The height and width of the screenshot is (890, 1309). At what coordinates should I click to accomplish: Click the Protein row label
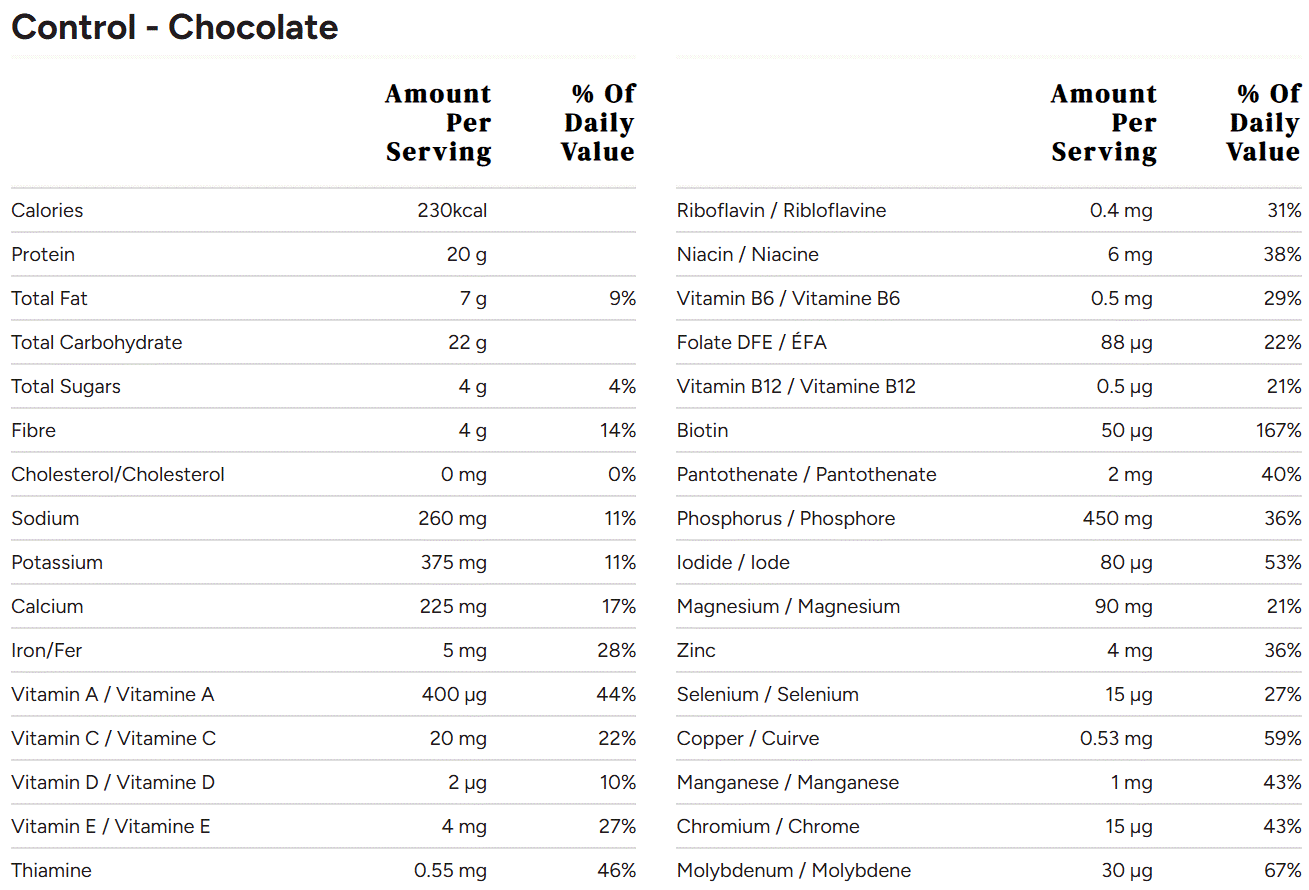coord(43,254)
